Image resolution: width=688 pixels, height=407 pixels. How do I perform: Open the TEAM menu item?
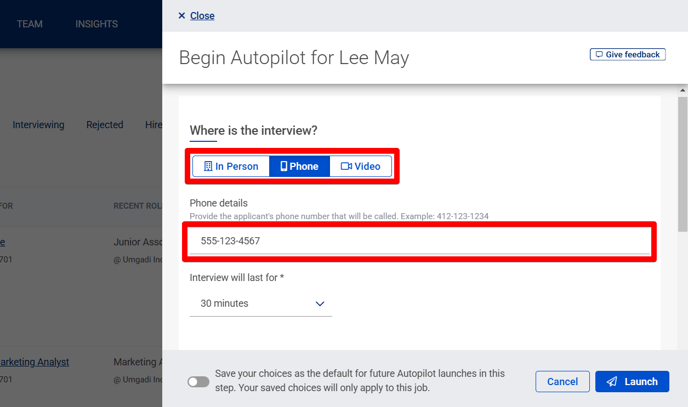pyautogui.click(x=30, y=24)
